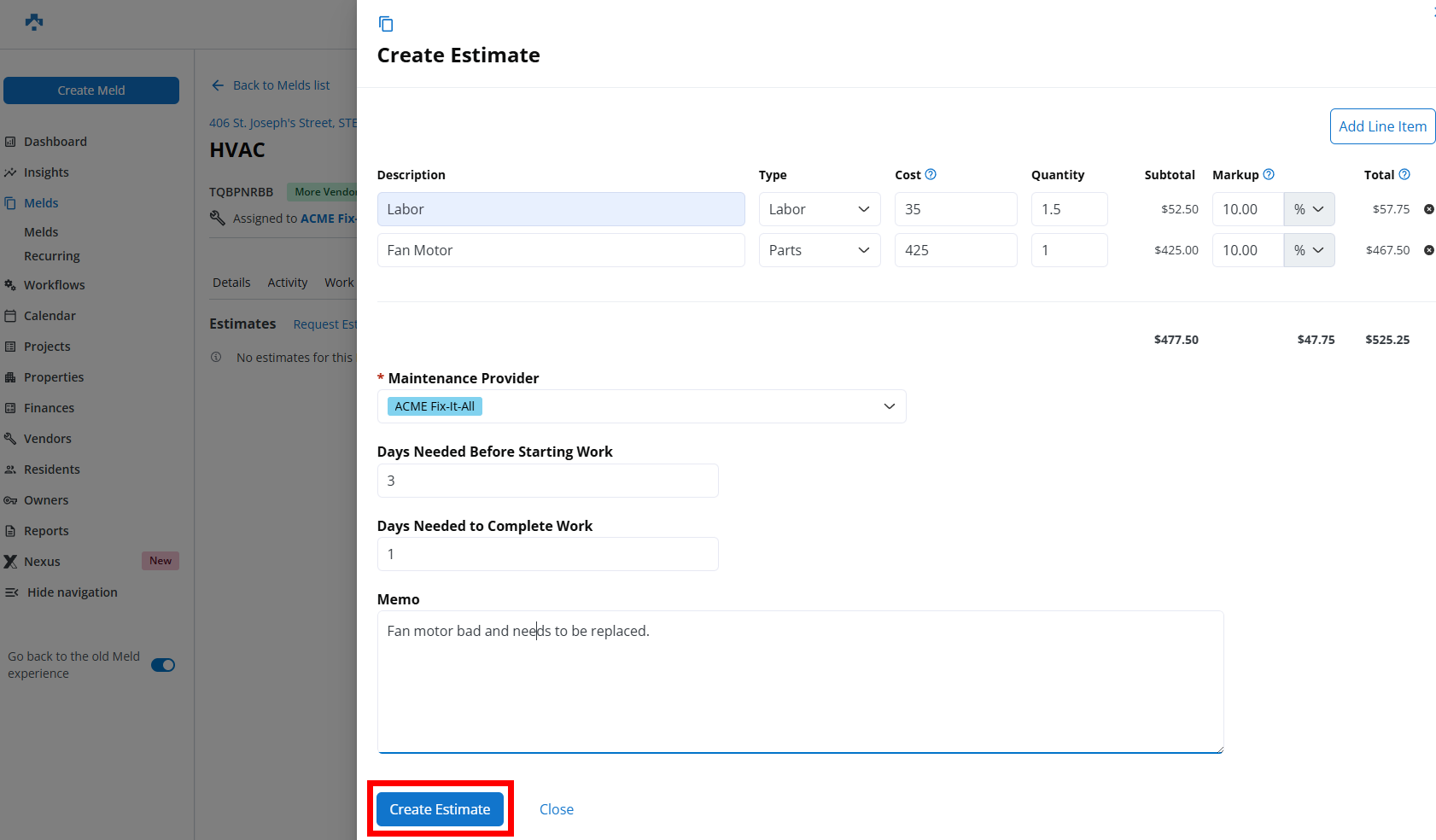The height and width of the screenshot is (840, 1436).
Task: Open Labor markup percent unit dropdown
Action: (1309, 209)
